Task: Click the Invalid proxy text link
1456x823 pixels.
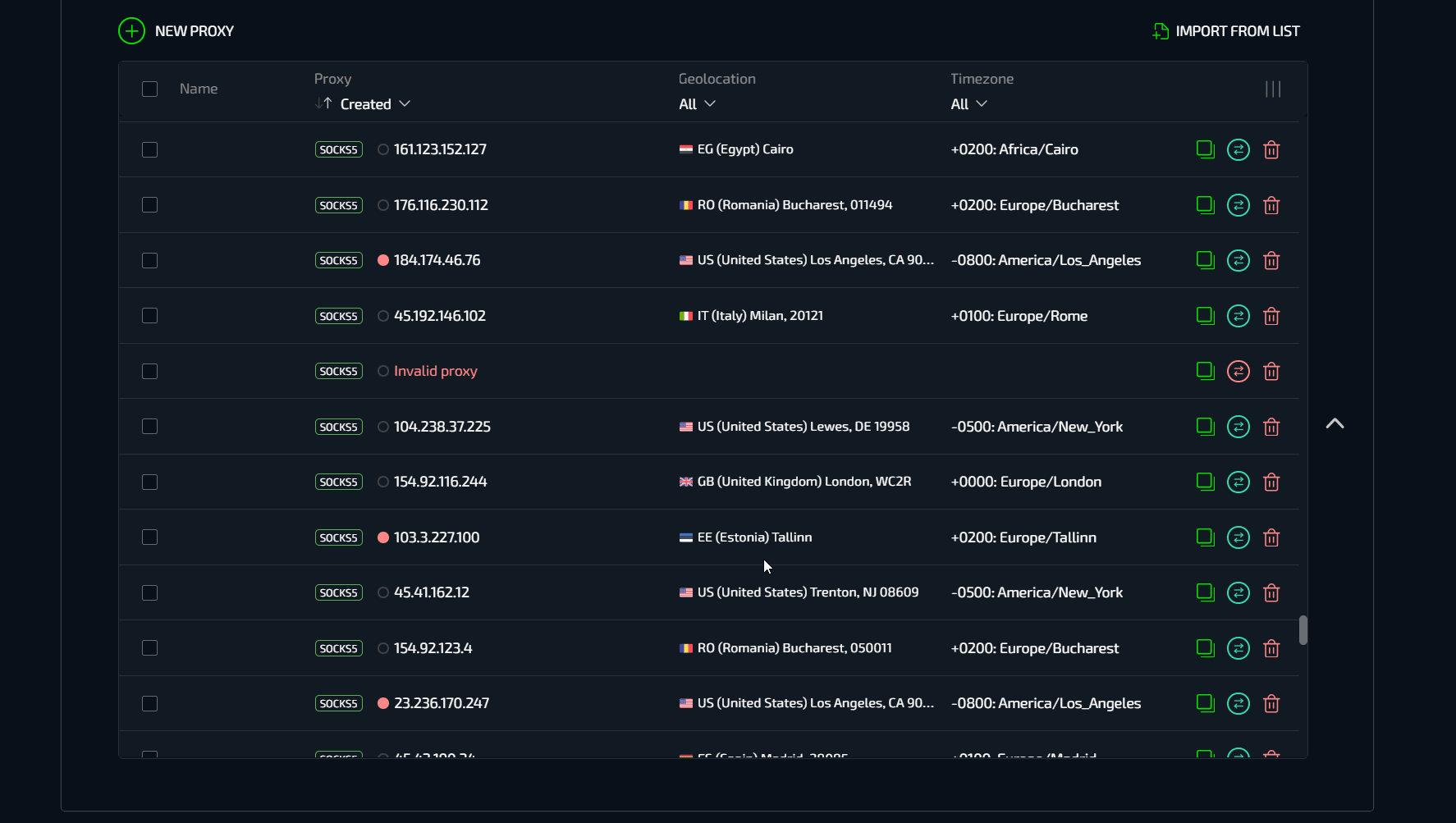Action: (435, 371)
